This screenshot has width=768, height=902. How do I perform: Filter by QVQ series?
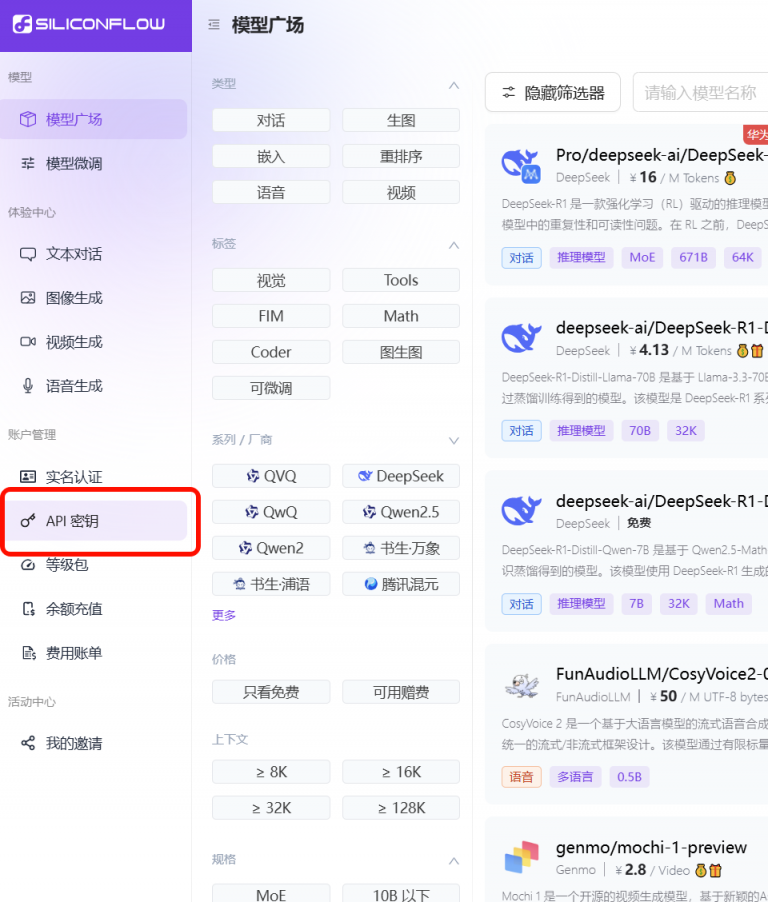point(271,476)
